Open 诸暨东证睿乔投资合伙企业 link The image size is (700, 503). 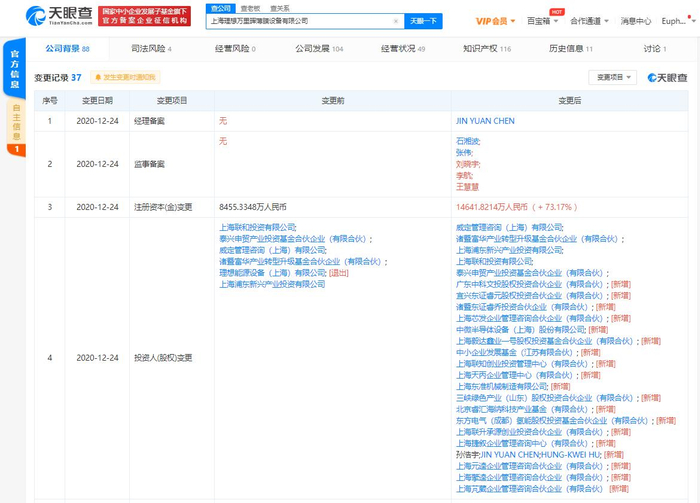pyautogui.click(x=521, y=307)
